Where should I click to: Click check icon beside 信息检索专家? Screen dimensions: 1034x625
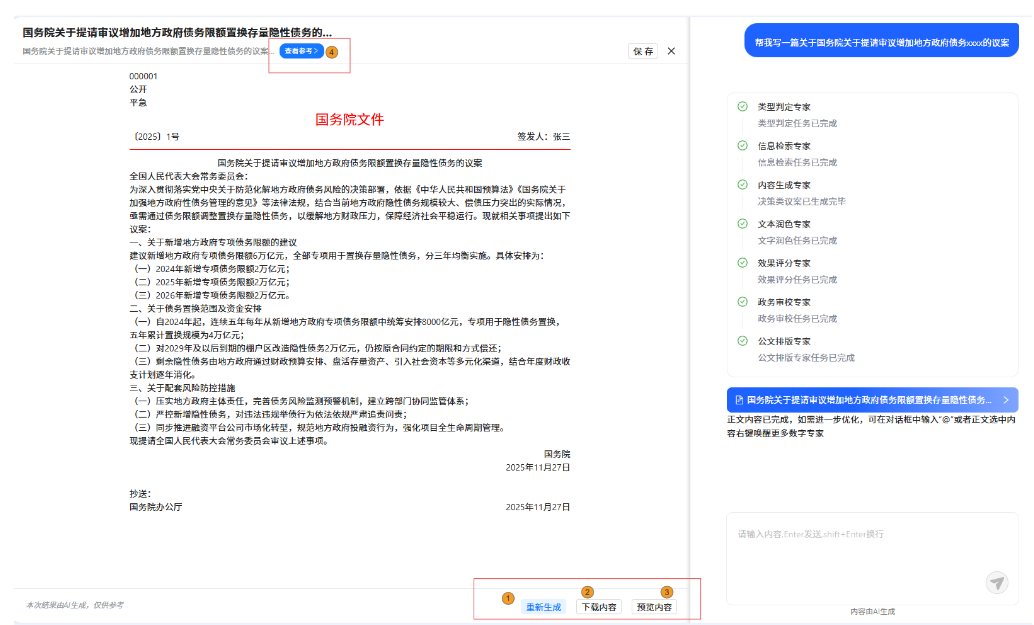point(742,145)
